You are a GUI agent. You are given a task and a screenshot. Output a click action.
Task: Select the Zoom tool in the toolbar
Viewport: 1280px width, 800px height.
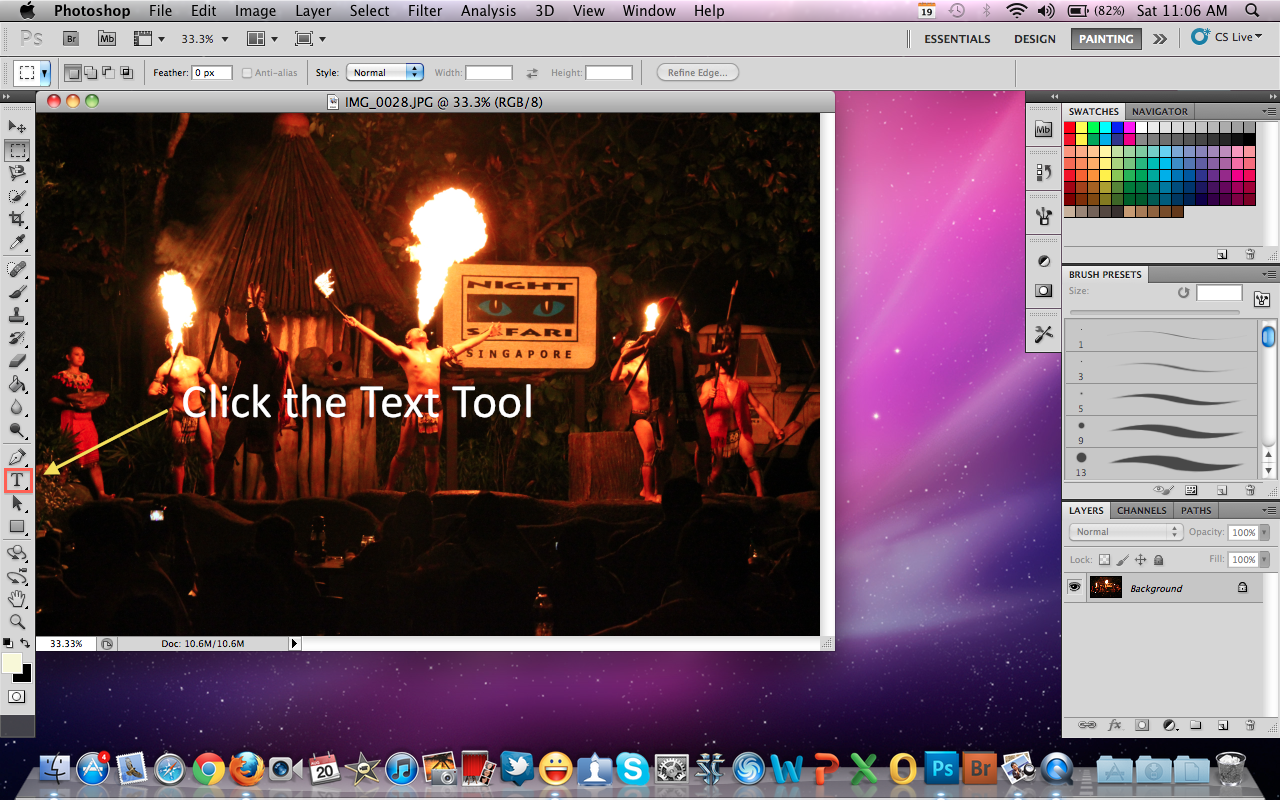click(17, 621)
